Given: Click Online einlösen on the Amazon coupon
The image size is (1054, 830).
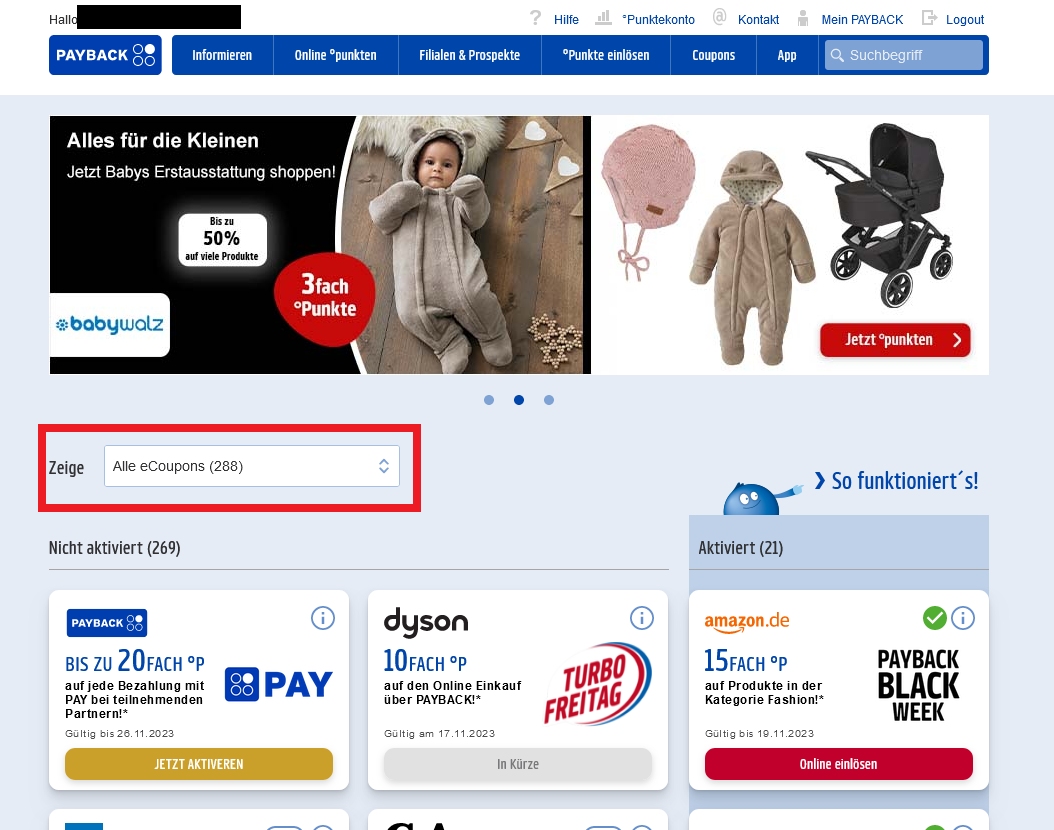Looking at the screenshot, I should 838,763.
